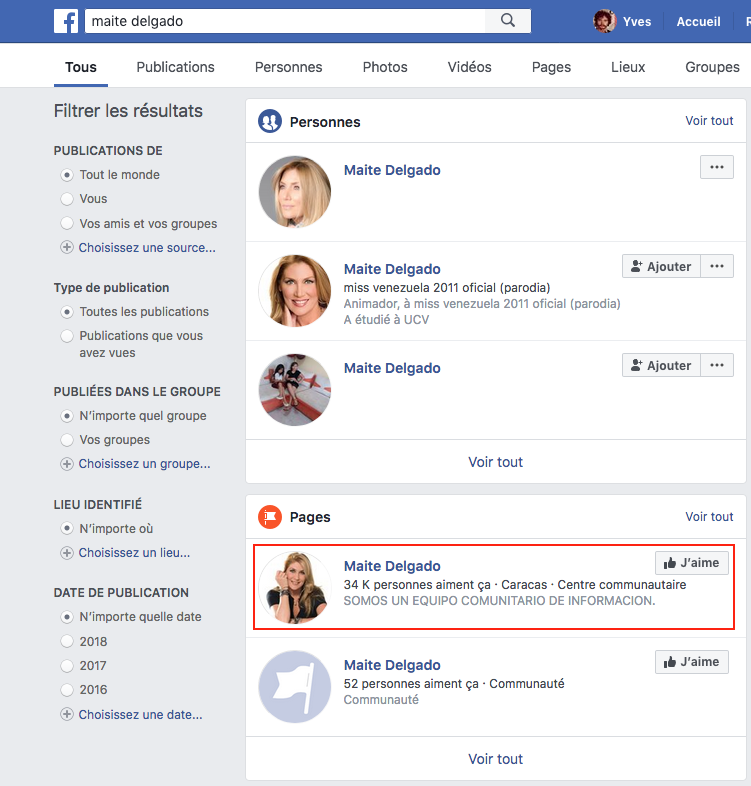Switch to the Lieux tab
The image size is (751, 786).
[x=628, y=67]
